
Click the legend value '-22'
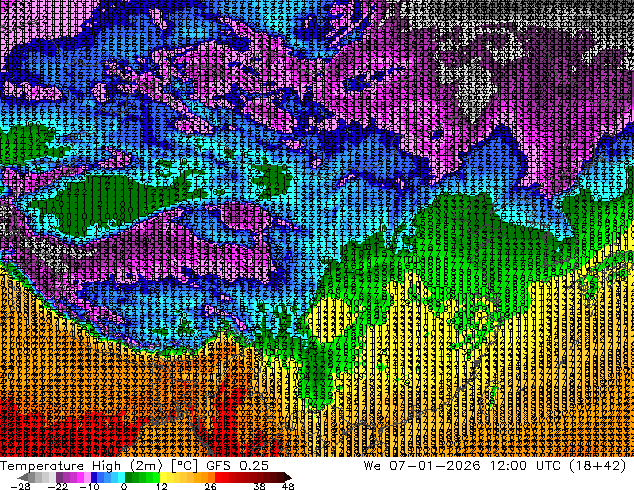57,486
